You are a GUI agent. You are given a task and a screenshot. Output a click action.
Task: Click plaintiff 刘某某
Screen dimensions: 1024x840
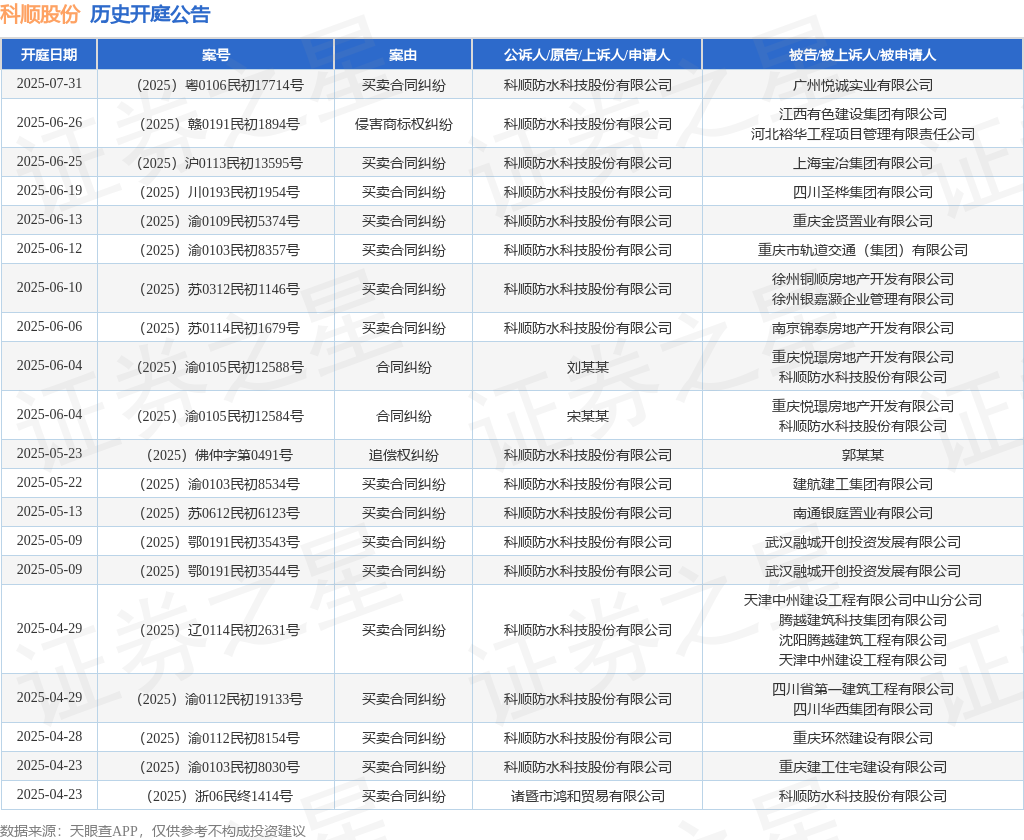587,368
